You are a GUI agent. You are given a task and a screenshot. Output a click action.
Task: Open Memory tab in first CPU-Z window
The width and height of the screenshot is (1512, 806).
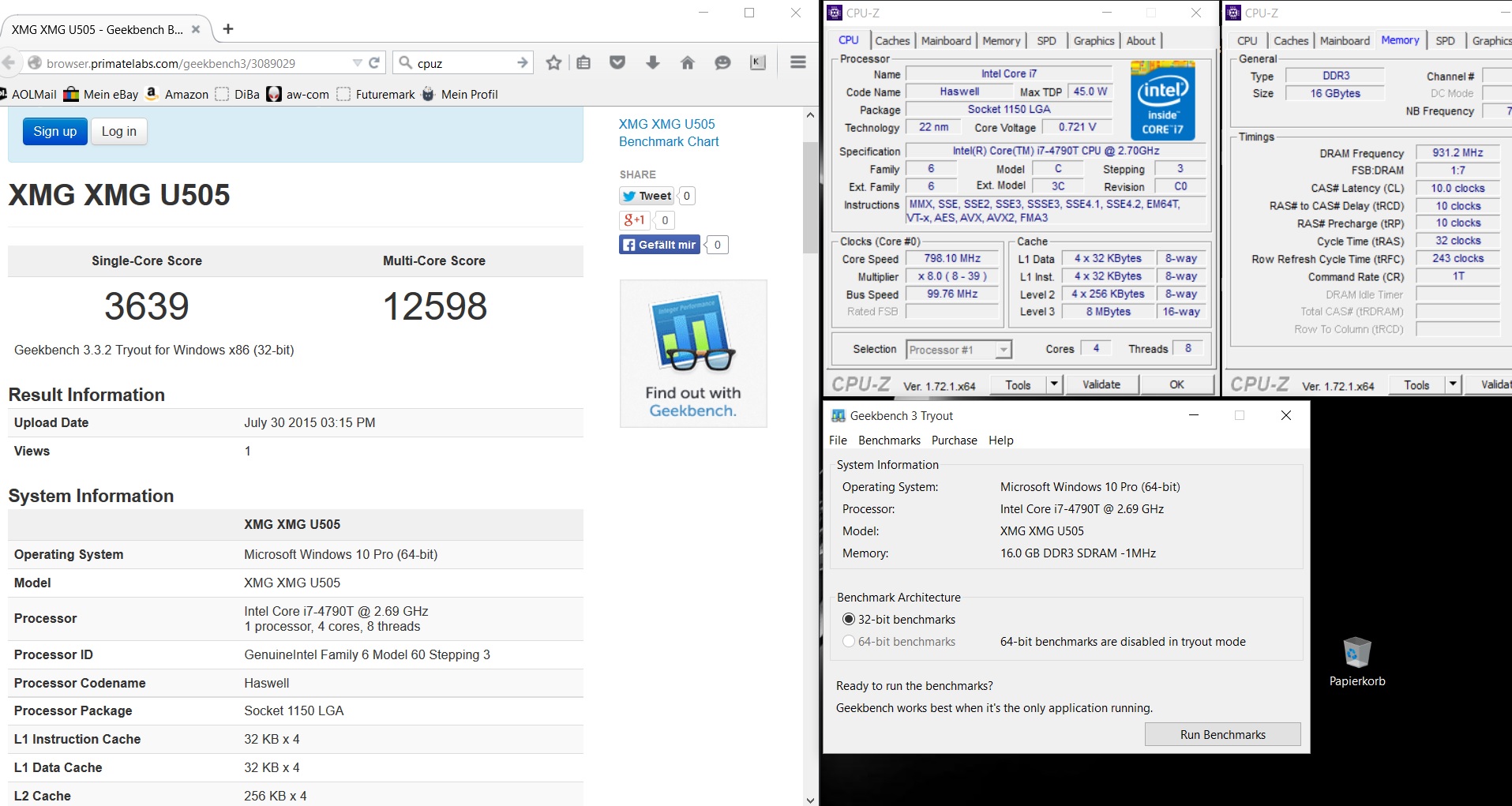[1001, 41]
